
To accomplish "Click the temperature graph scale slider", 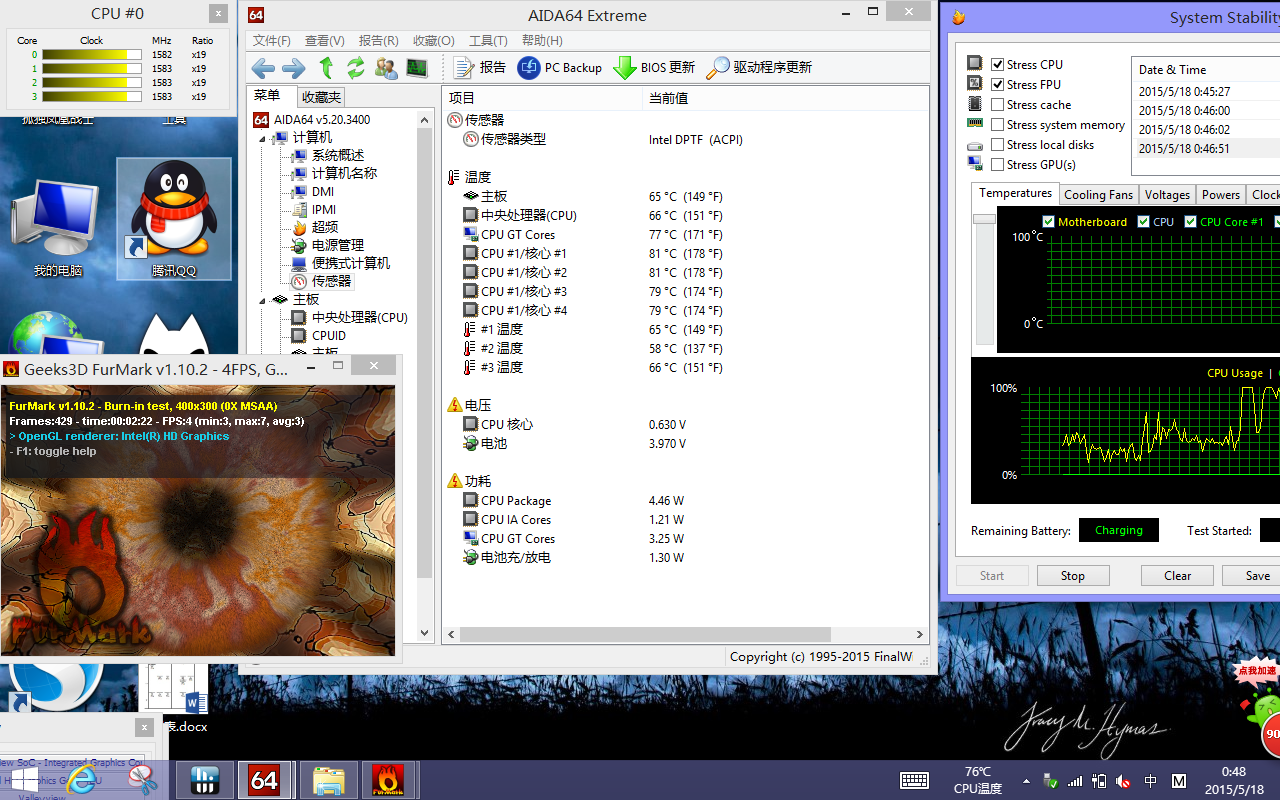I will [x=984, y=218].
